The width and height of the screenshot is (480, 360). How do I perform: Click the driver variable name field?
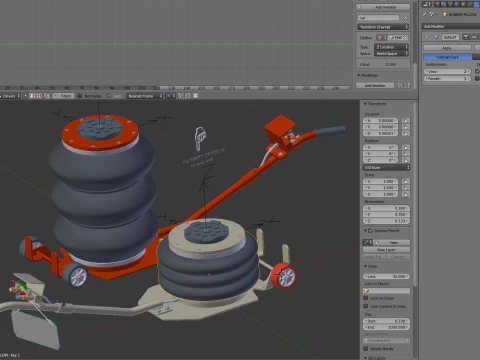coord(378,18)
